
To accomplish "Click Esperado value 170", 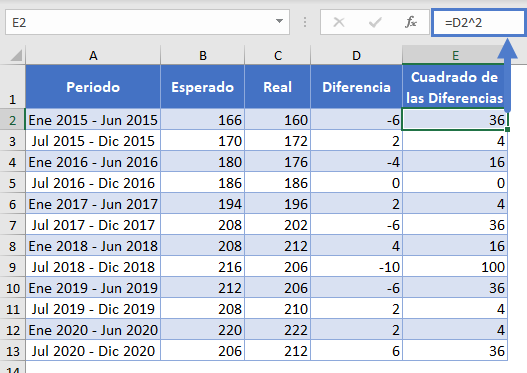I will pos(203,140).
